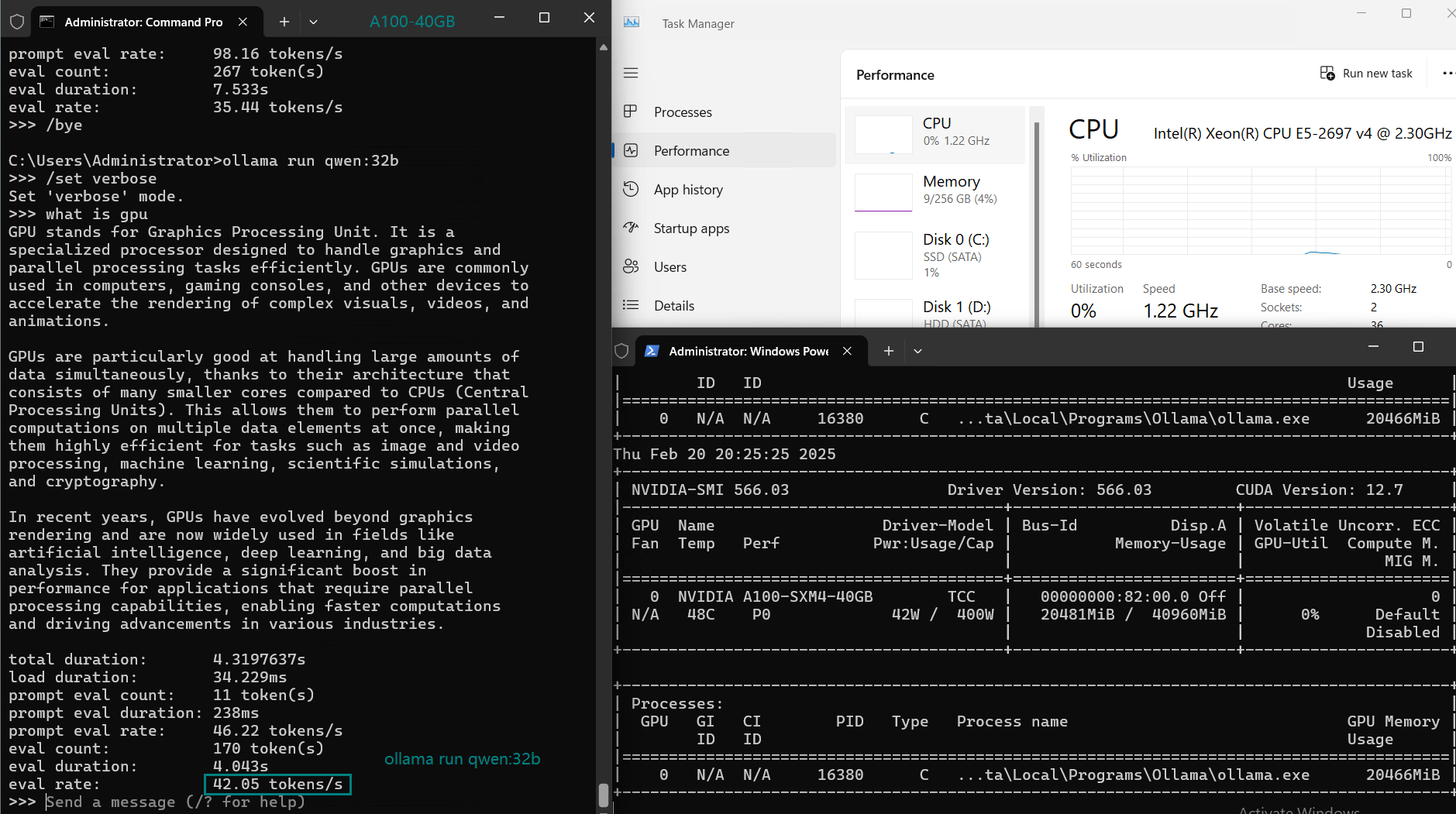
Task: Click the CPU utilization graph
Action: pyautogui.click(x=1261, y=211)
